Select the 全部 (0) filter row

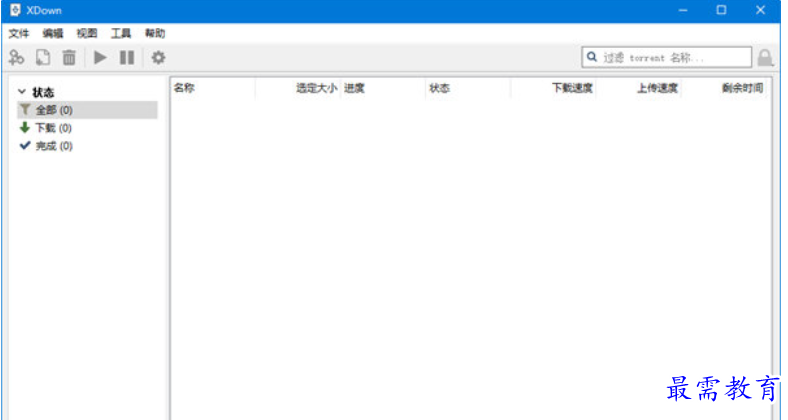pos(87,110)
